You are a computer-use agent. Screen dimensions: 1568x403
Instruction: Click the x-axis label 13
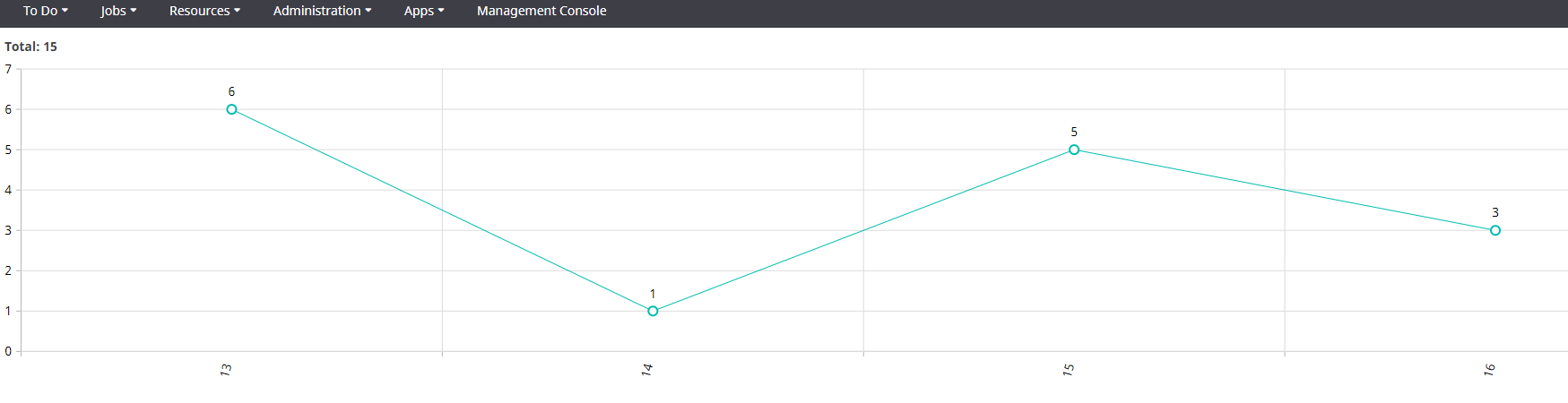coord(226,369)
